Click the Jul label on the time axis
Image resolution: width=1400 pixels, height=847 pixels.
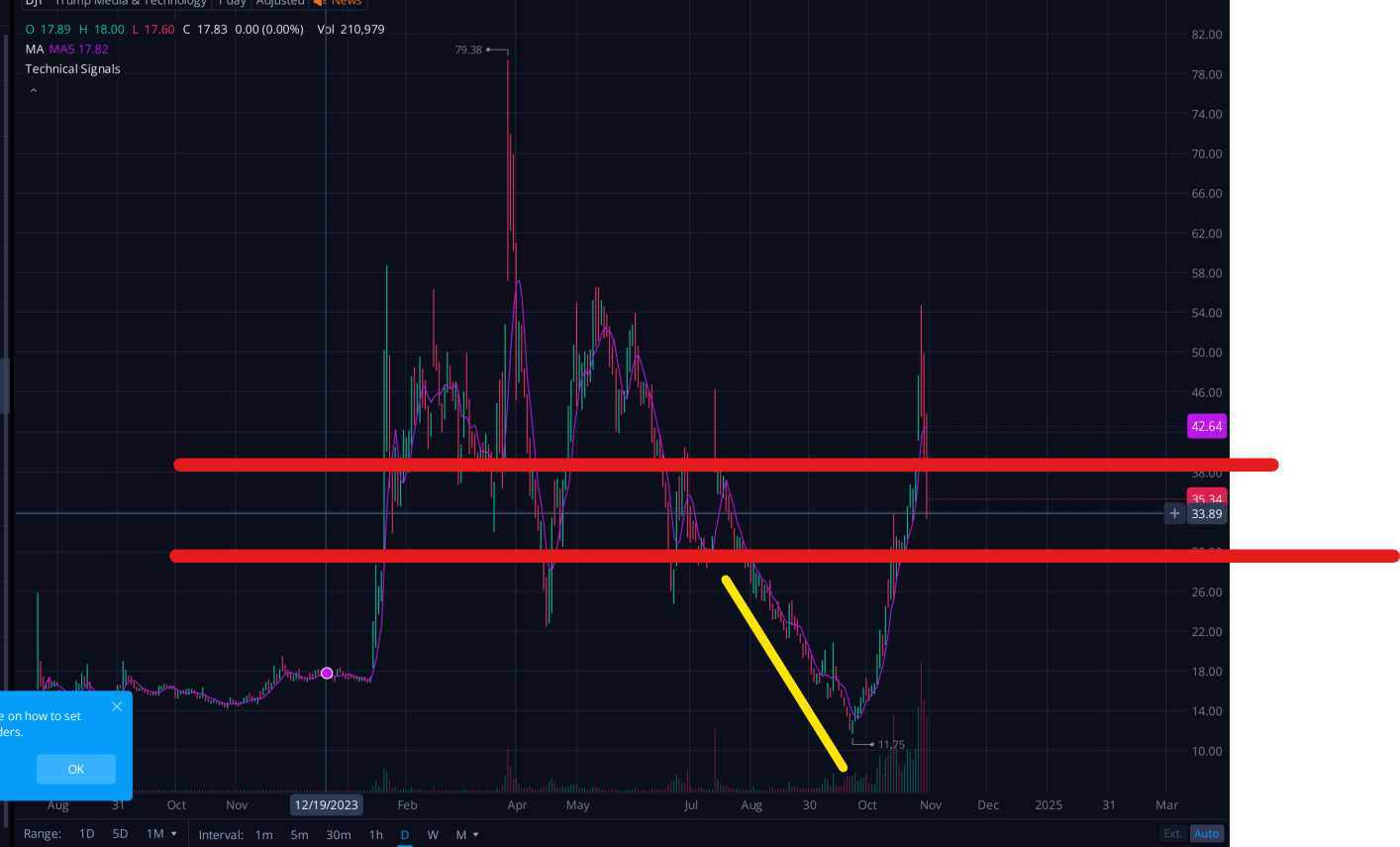691,805
